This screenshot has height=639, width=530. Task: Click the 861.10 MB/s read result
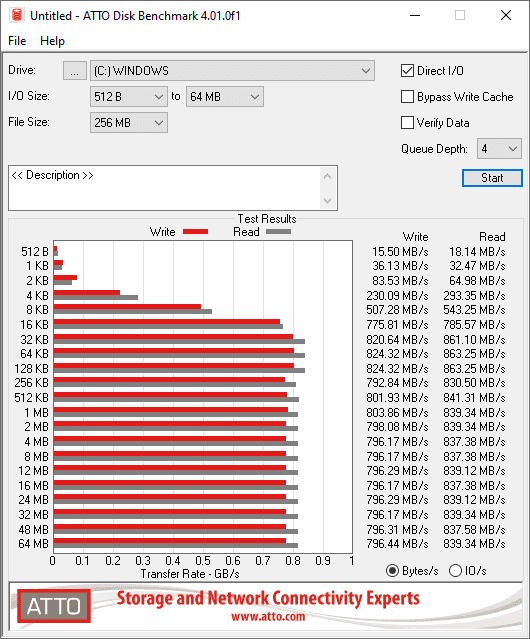(474, 339)
